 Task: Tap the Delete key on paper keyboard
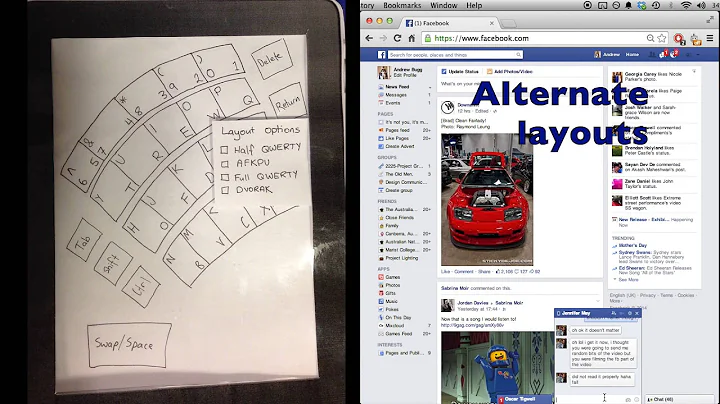[272, 59]
